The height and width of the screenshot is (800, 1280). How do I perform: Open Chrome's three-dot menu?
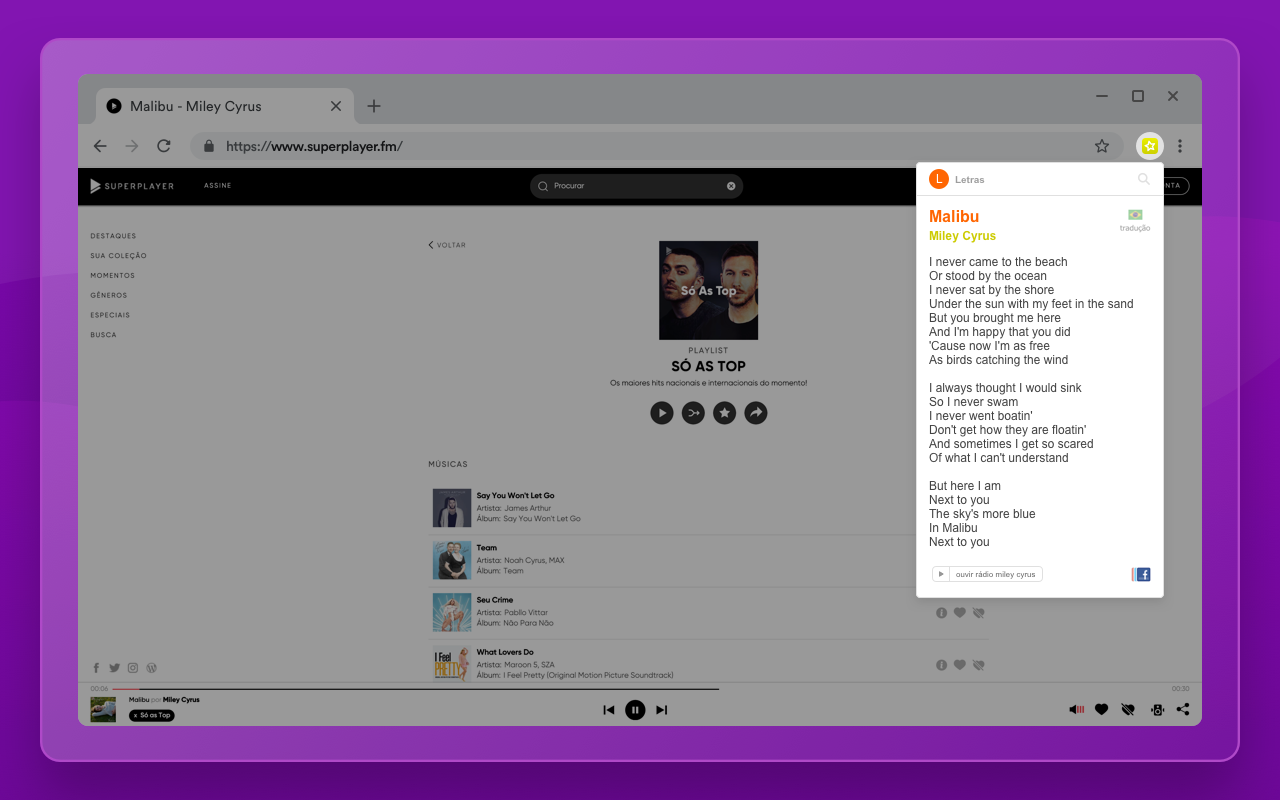tap(1180, 146)
